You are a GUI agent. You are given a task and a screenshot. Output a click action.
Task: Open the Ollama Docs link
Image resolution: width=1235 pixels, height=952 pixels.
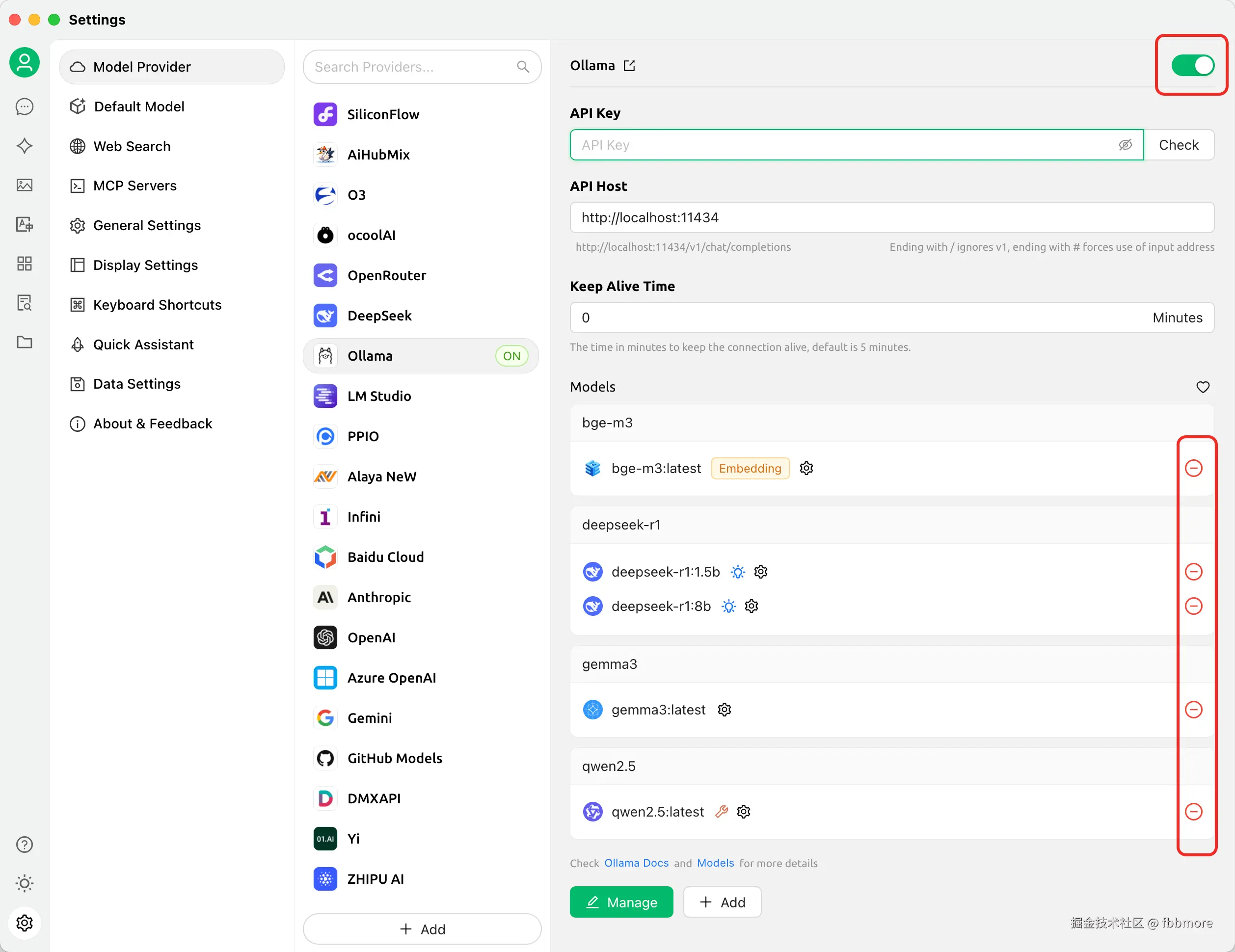click(x=636, y=863)
